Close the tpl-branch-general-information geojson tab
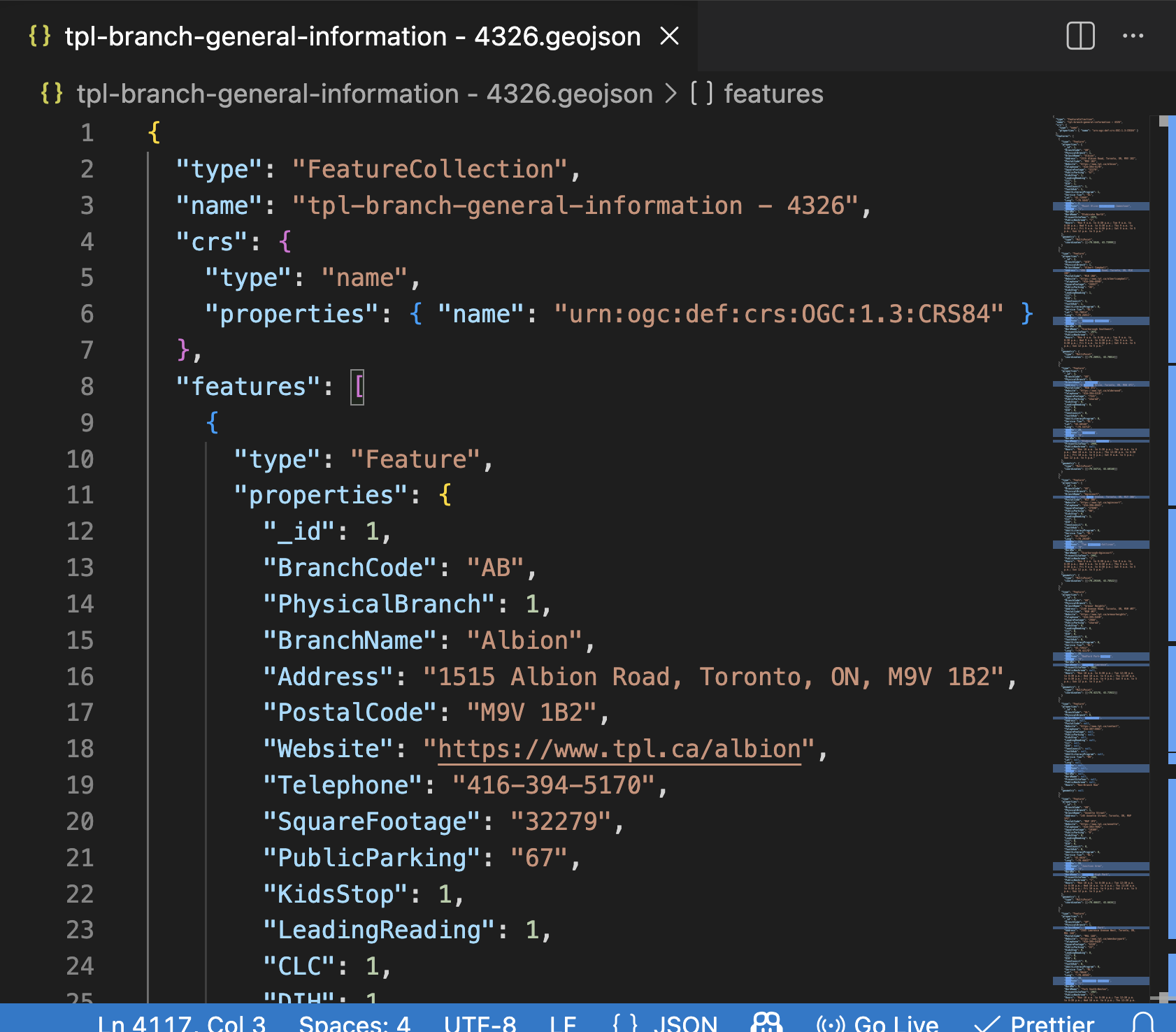Image resolution: width=1176 pixels, height=1032 pixels. pyautogui.click(x=669, y=36)
